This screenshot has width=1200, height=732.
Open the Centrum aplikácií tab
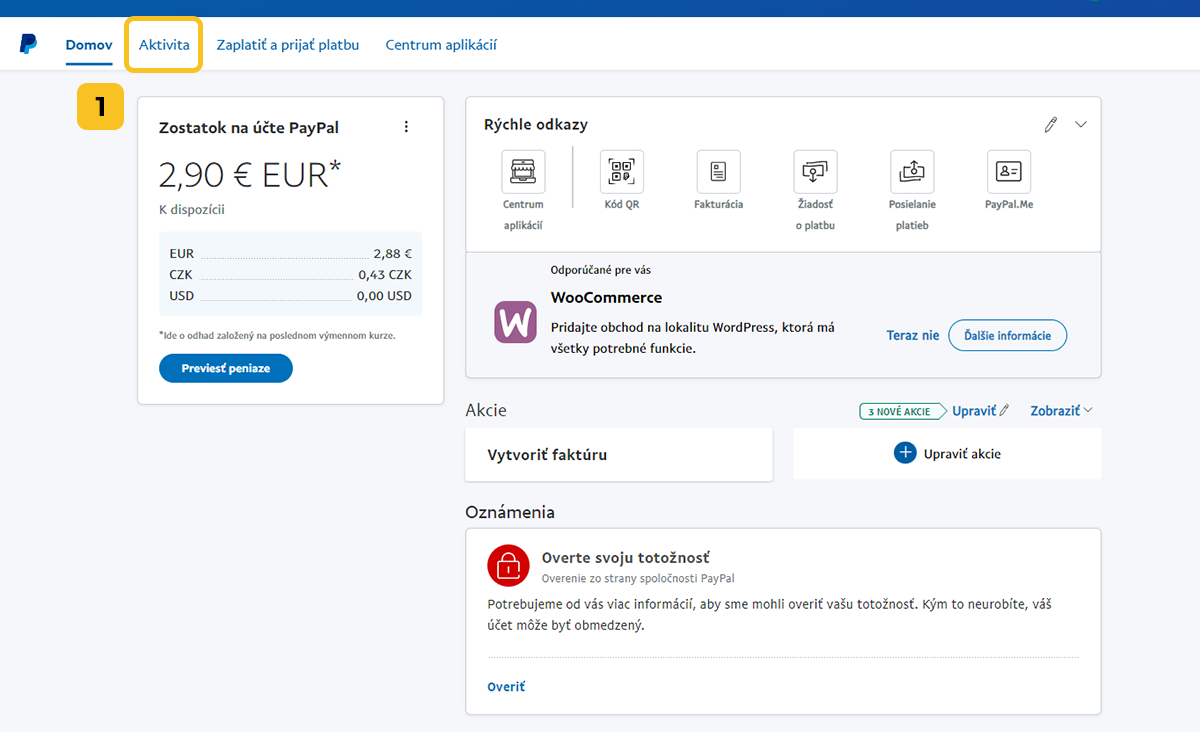click(441, 44)
